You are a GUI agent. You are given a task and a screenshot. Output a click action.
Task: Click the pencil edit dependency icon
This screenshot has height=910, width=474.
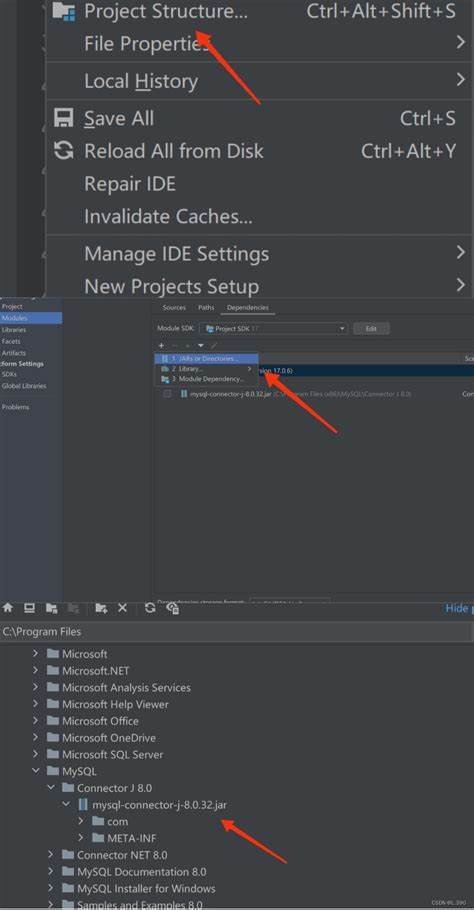tap(214, 346)
